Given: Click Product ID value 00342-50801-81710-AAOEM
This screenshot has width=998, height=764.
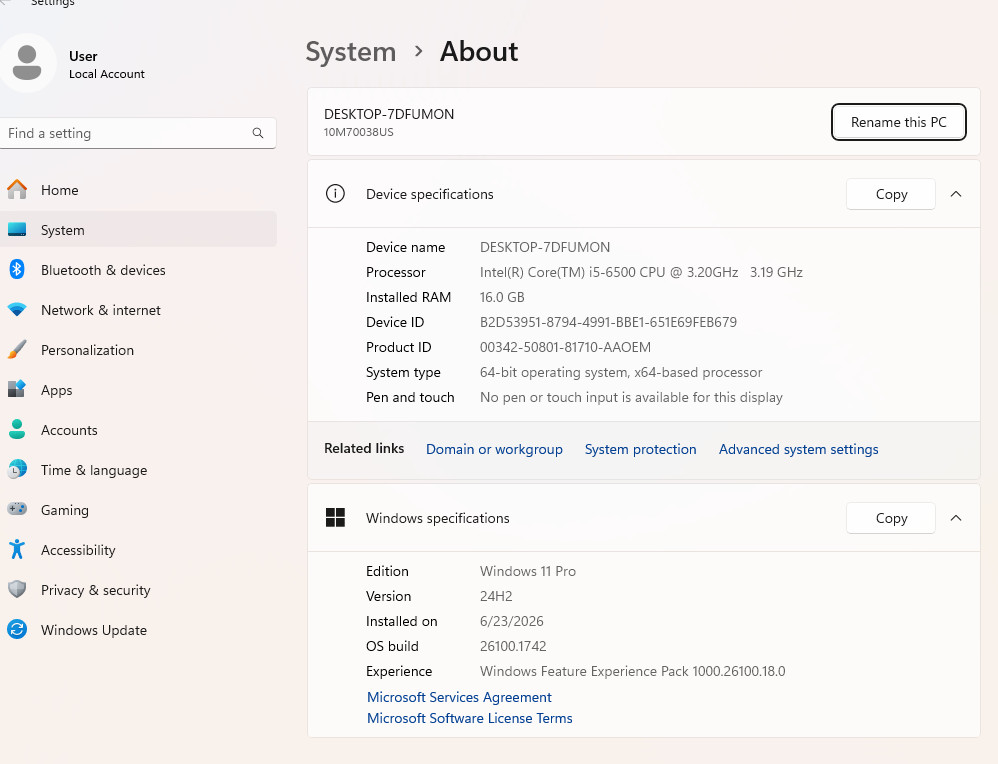Looking at the screenshot, I should (x=565, y=347).
